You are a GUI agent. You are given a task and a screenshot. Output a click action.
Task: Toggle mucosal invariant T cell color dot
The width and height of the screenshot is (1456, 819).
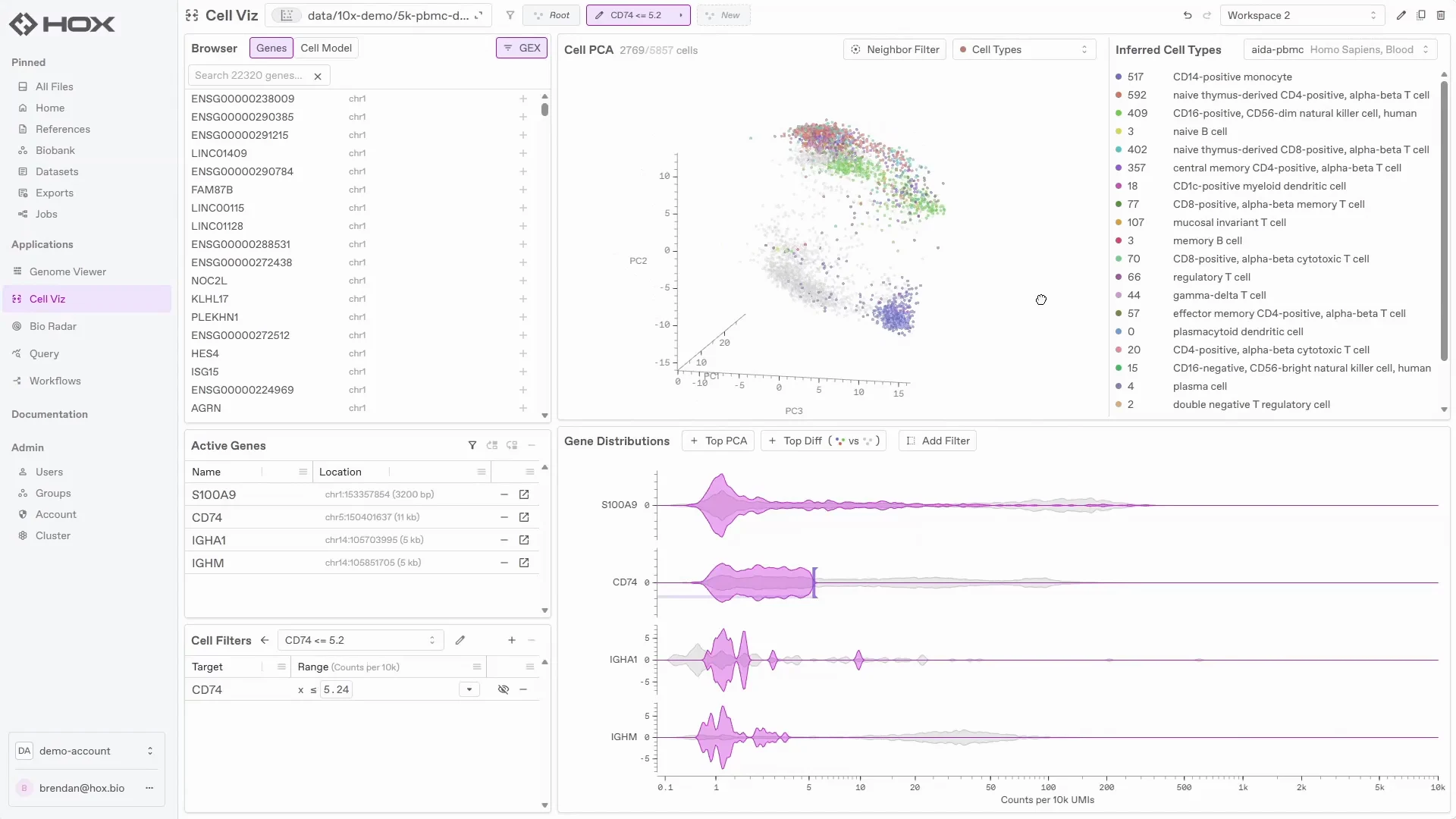(1119, 222)
